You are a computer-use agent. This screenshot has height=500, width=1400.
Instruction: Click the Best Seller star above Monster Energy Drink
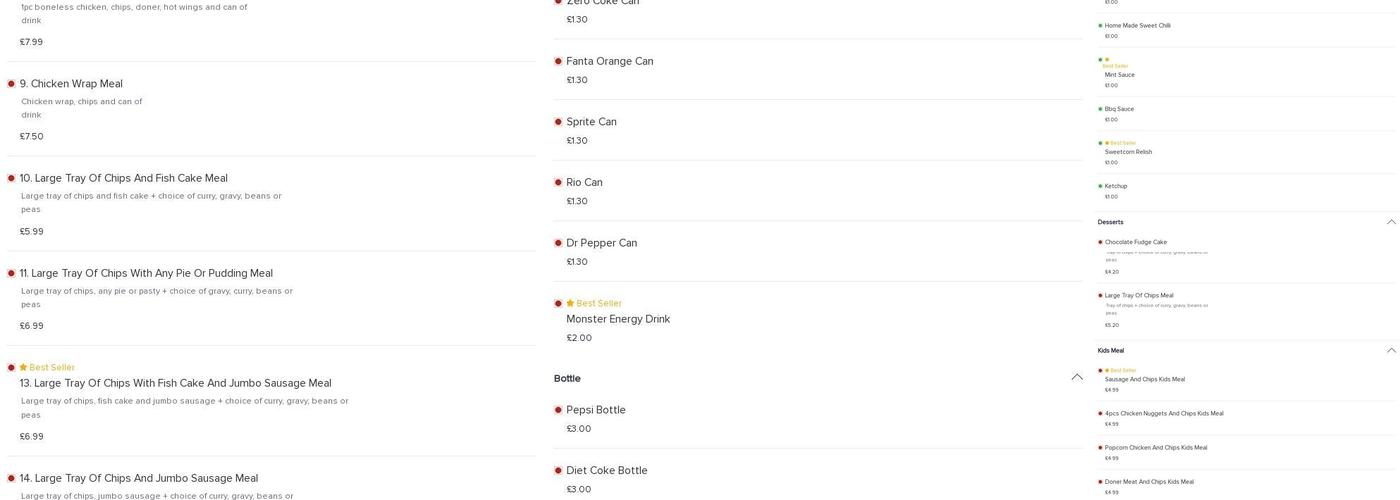pyautogui.click(x=570, y=303)
